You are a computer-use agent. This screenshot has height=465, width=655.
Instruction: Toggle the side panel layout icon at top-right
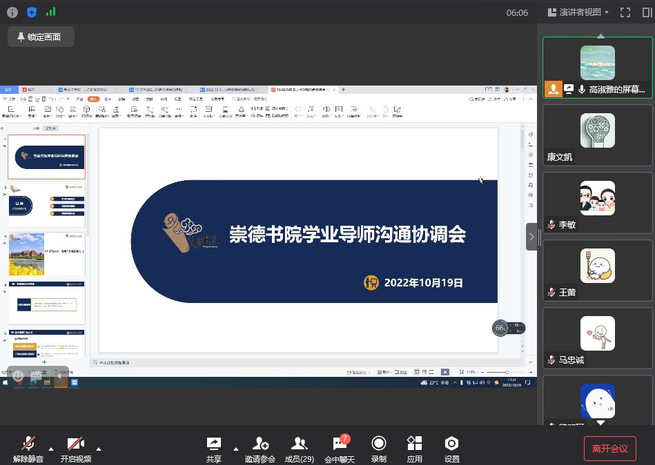coord(645,12)
